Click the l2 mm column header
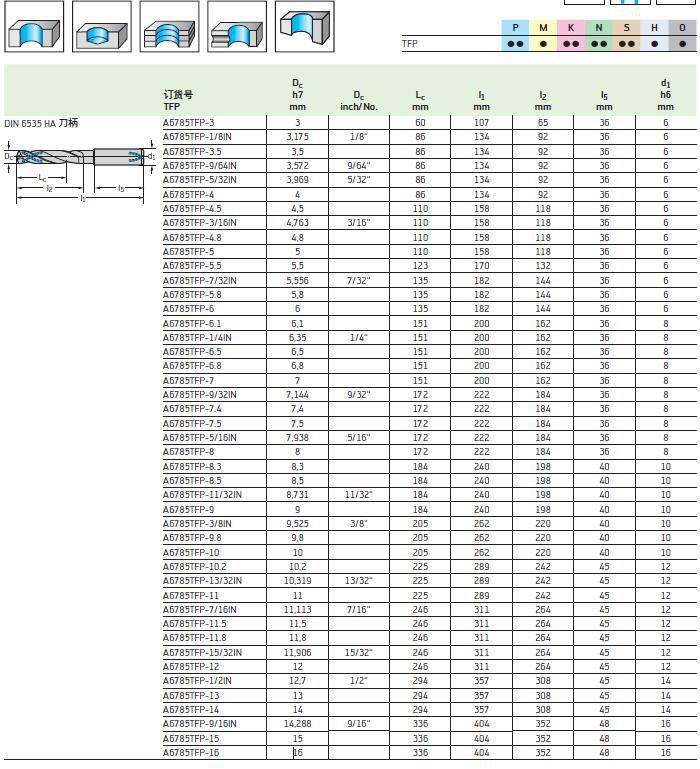This screenshot has height=769, width=700. tap(543, 101)
